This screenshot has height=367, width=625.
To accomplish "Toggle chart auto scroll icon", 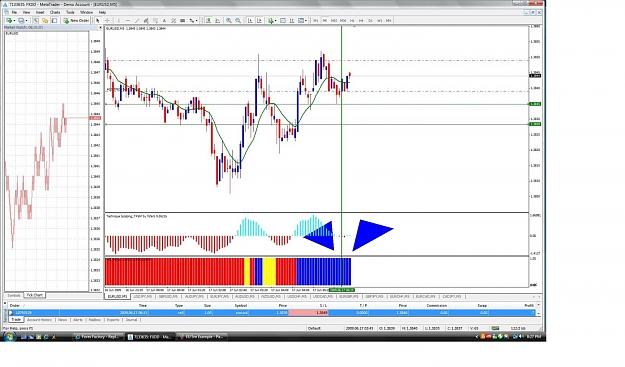I will pos(250,20).
